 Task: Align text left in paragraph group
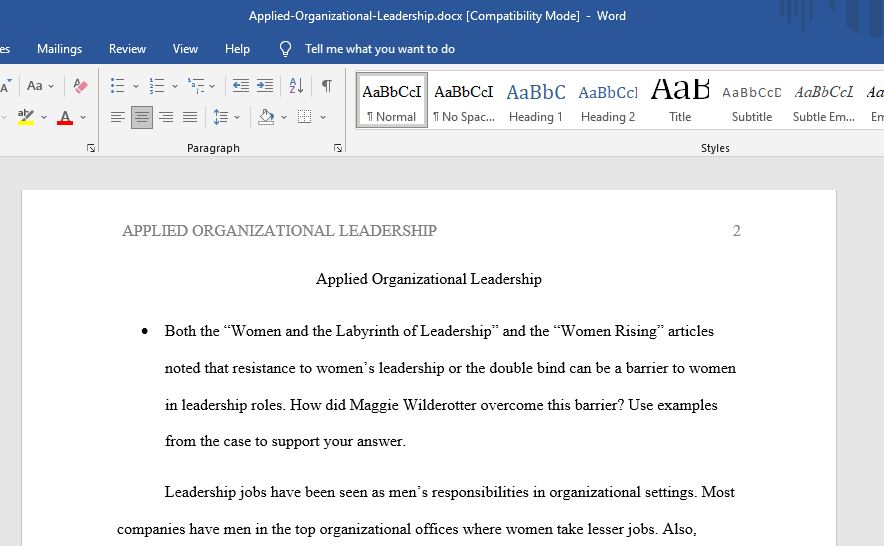tap(117, 117)
